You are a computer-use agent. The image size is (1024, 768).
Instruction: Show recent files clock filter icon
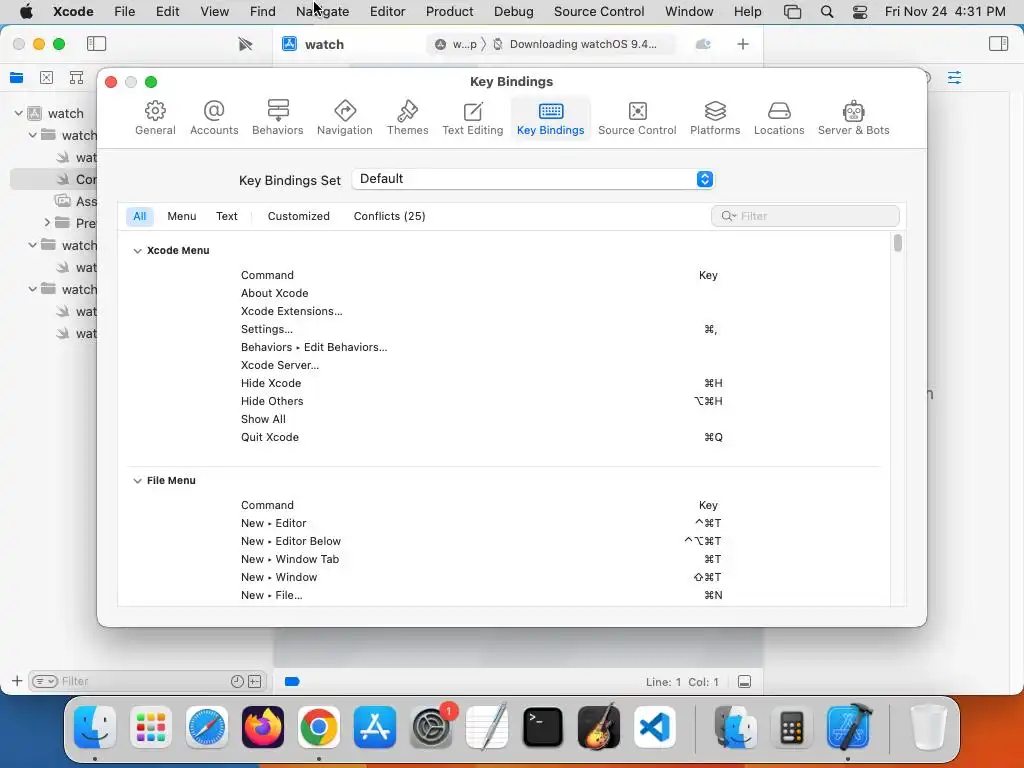(x=237, y=681)
